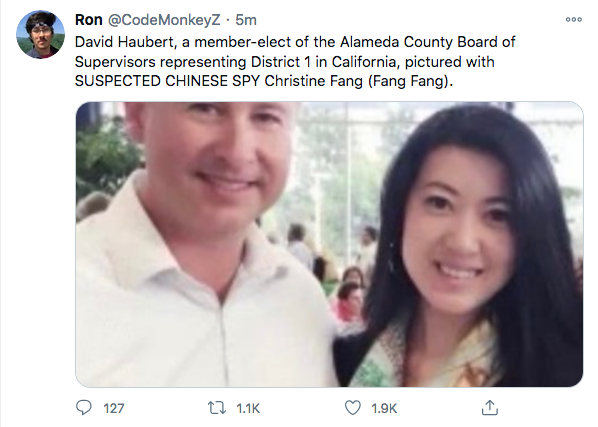Open the reply speech bubble icon
The width and height of the screenshot is (598, 427).
pyautogui.click(x=84, y=408)
